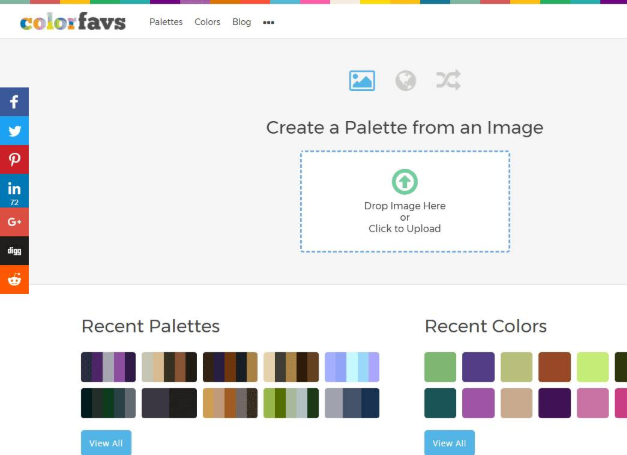Go to the Colors menu item
This screenshot has height=455, width=627.
coord(207,22)
